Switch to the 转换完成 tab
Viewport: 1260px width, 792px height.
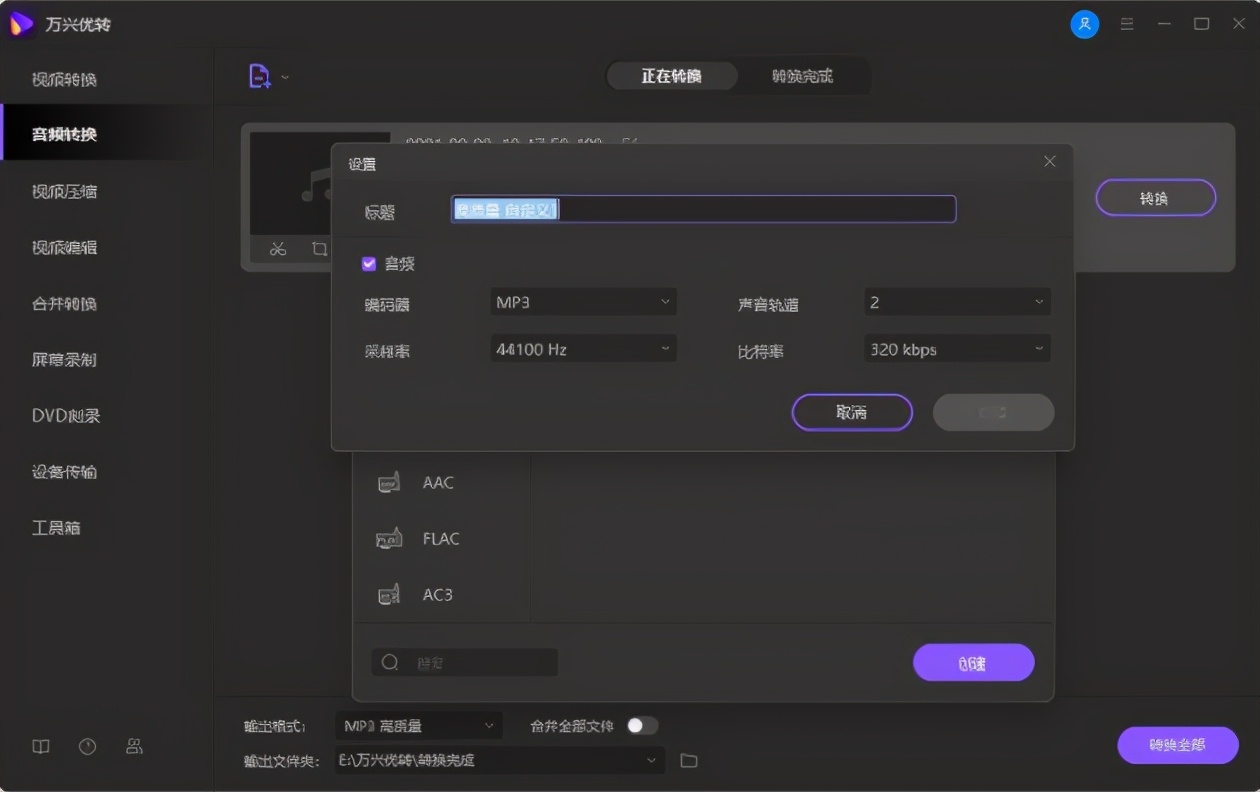[x=802, y=76]
